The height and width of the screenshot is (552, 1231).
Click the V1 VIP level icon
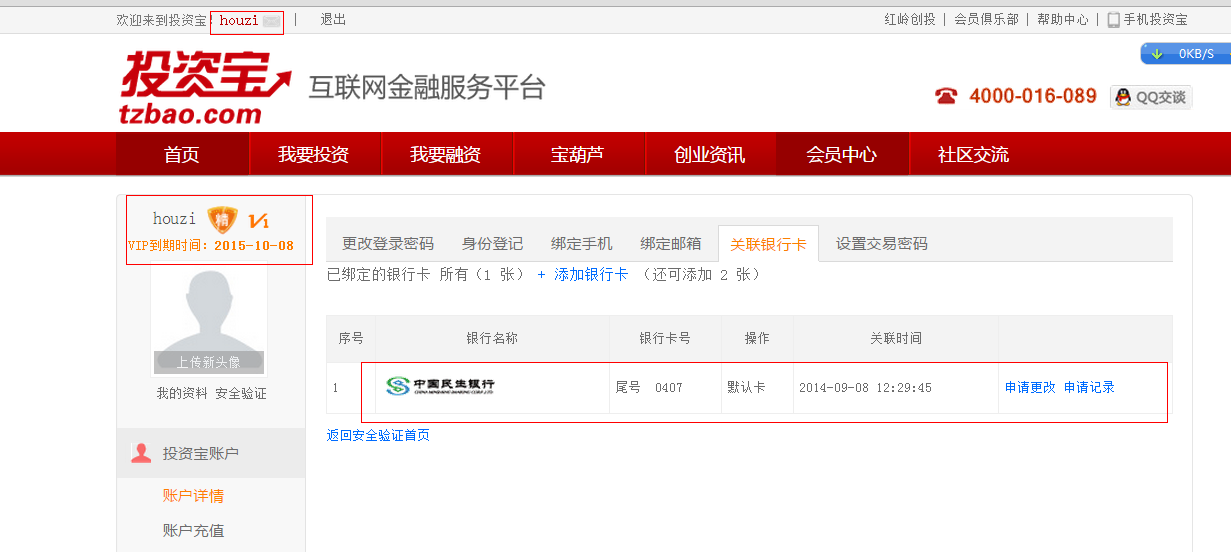[x=258, y=221]
